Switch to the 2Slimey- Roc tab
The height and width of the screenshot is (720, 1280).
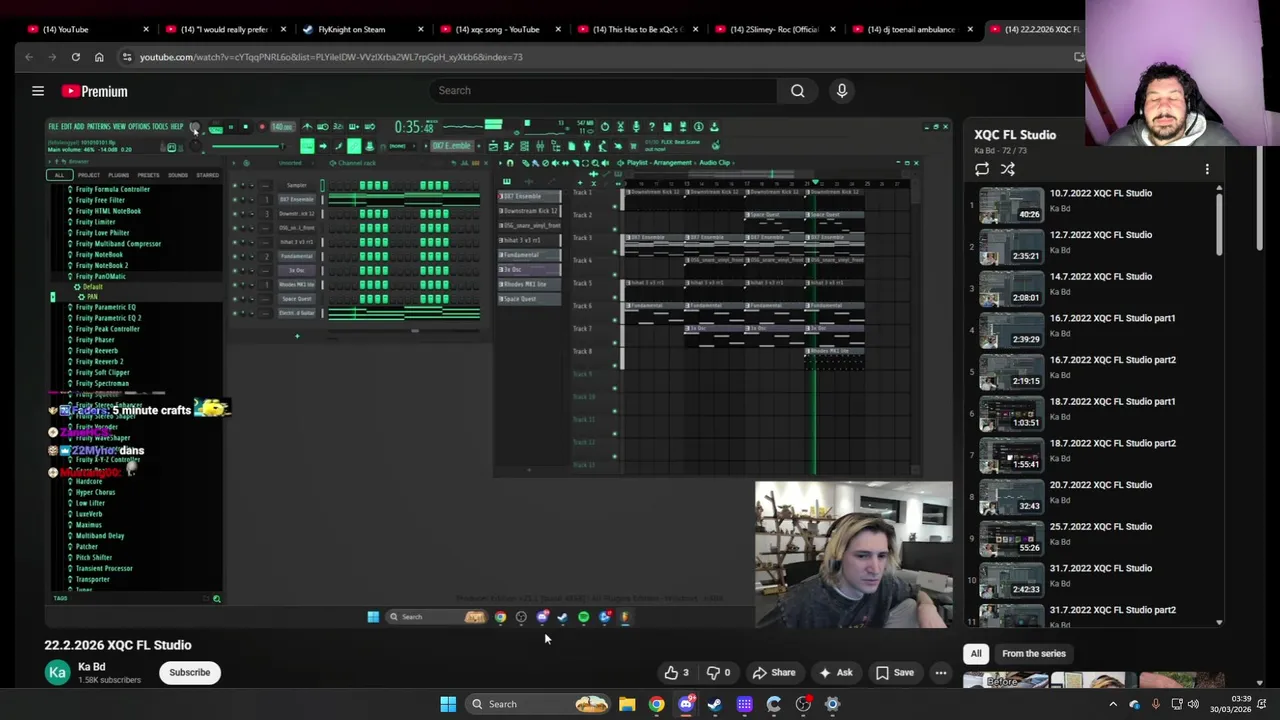(773, 29)
